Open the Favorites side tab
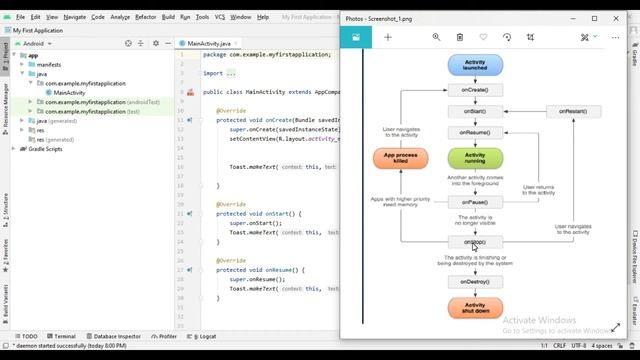The image size is (640, 360). tap(5, 256)
